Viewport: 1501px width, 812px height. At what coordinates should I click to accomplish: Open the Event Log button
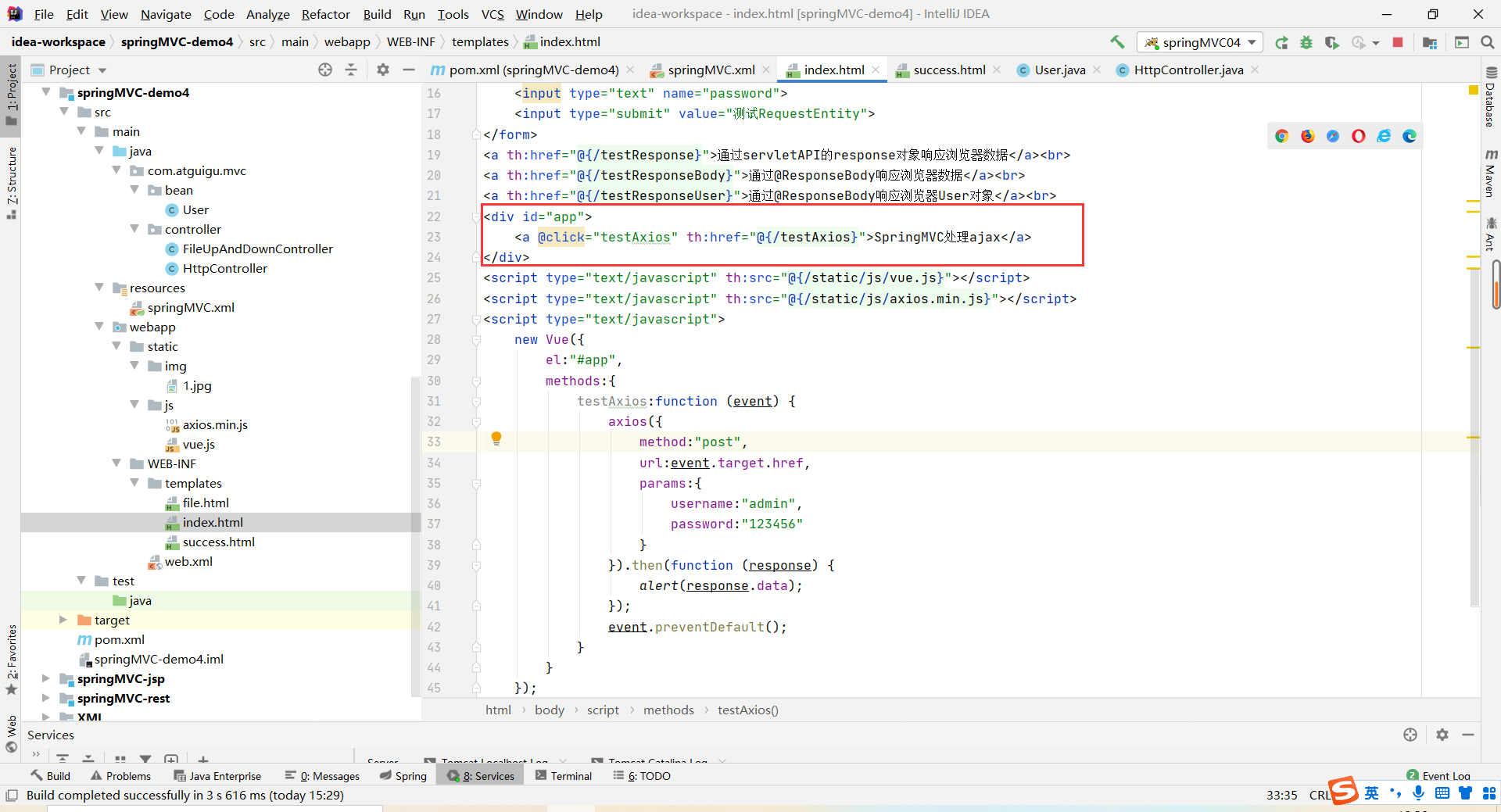click(x=1438, y=775)
